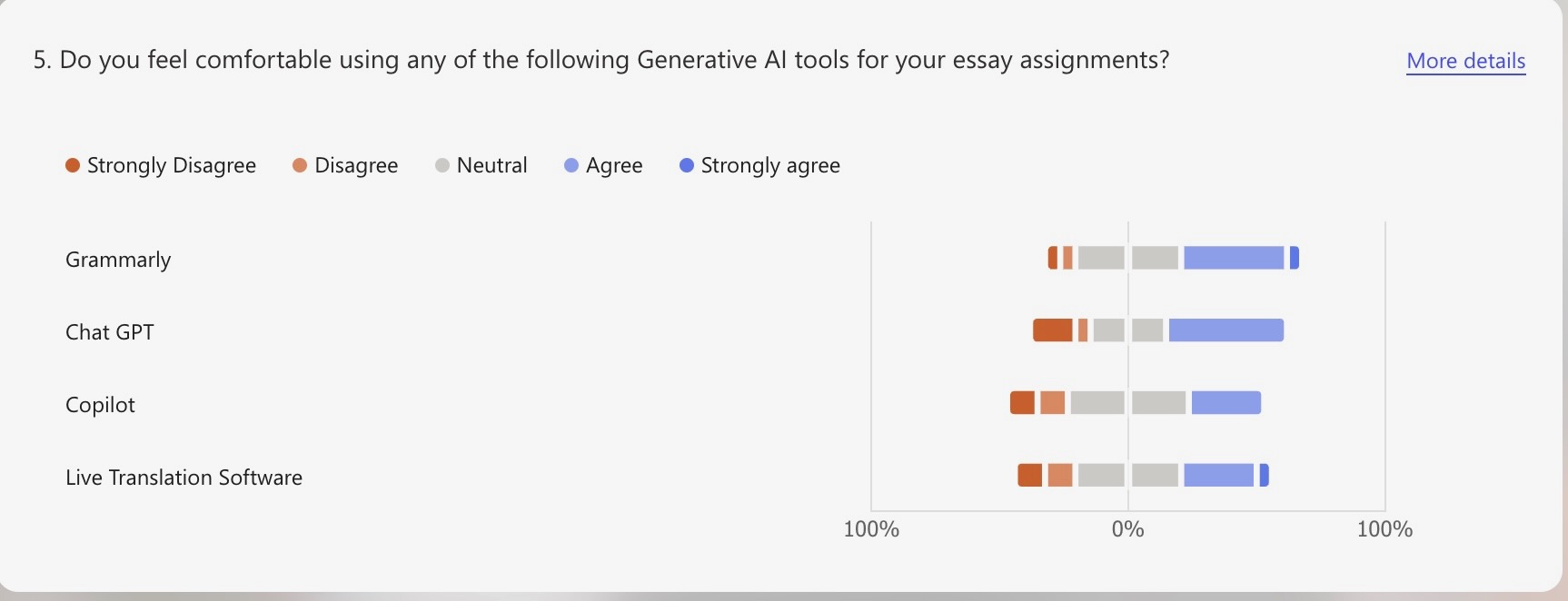Viewport: 1568px width, 601px height.
Task: Click the Strongly Disagree legend dot
Action: 73,165
